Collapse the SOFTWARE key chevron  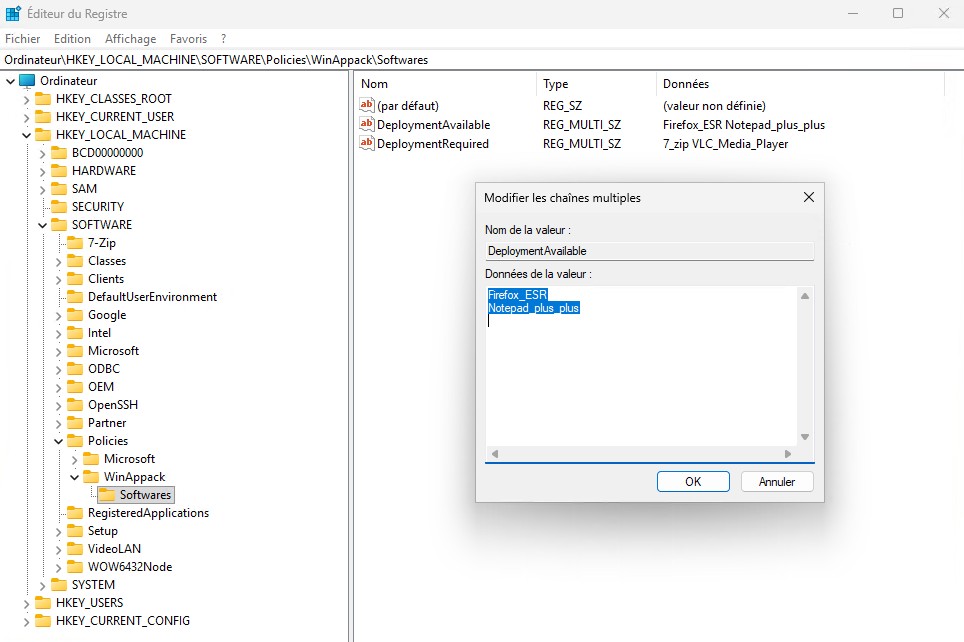42,225
